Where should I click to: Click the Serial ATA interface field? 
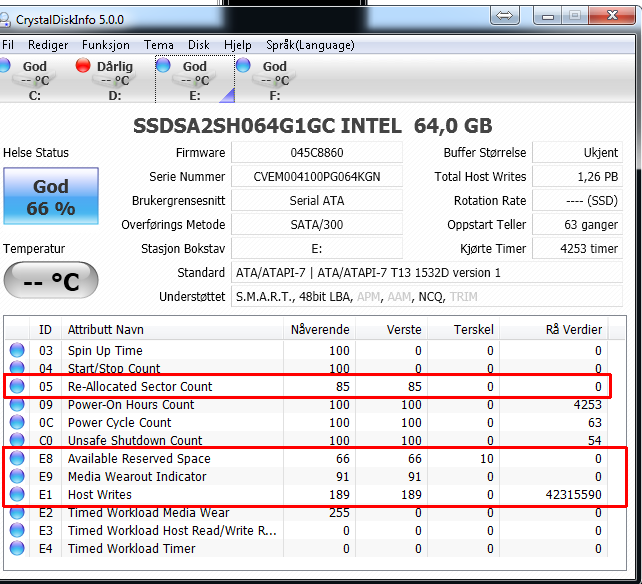317,201
